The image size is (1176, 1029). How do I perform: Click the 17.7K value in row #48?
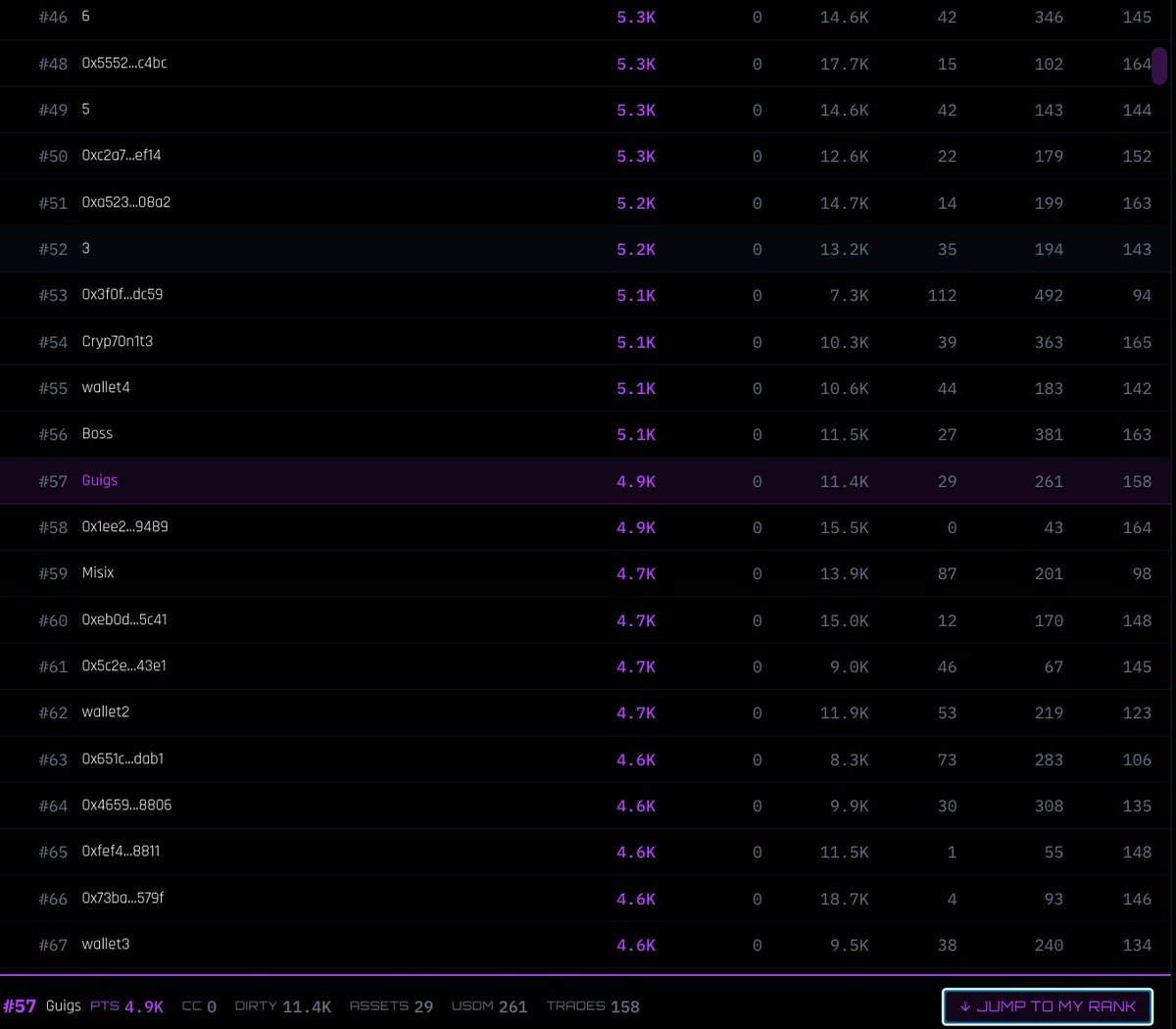tap(844, 64)
